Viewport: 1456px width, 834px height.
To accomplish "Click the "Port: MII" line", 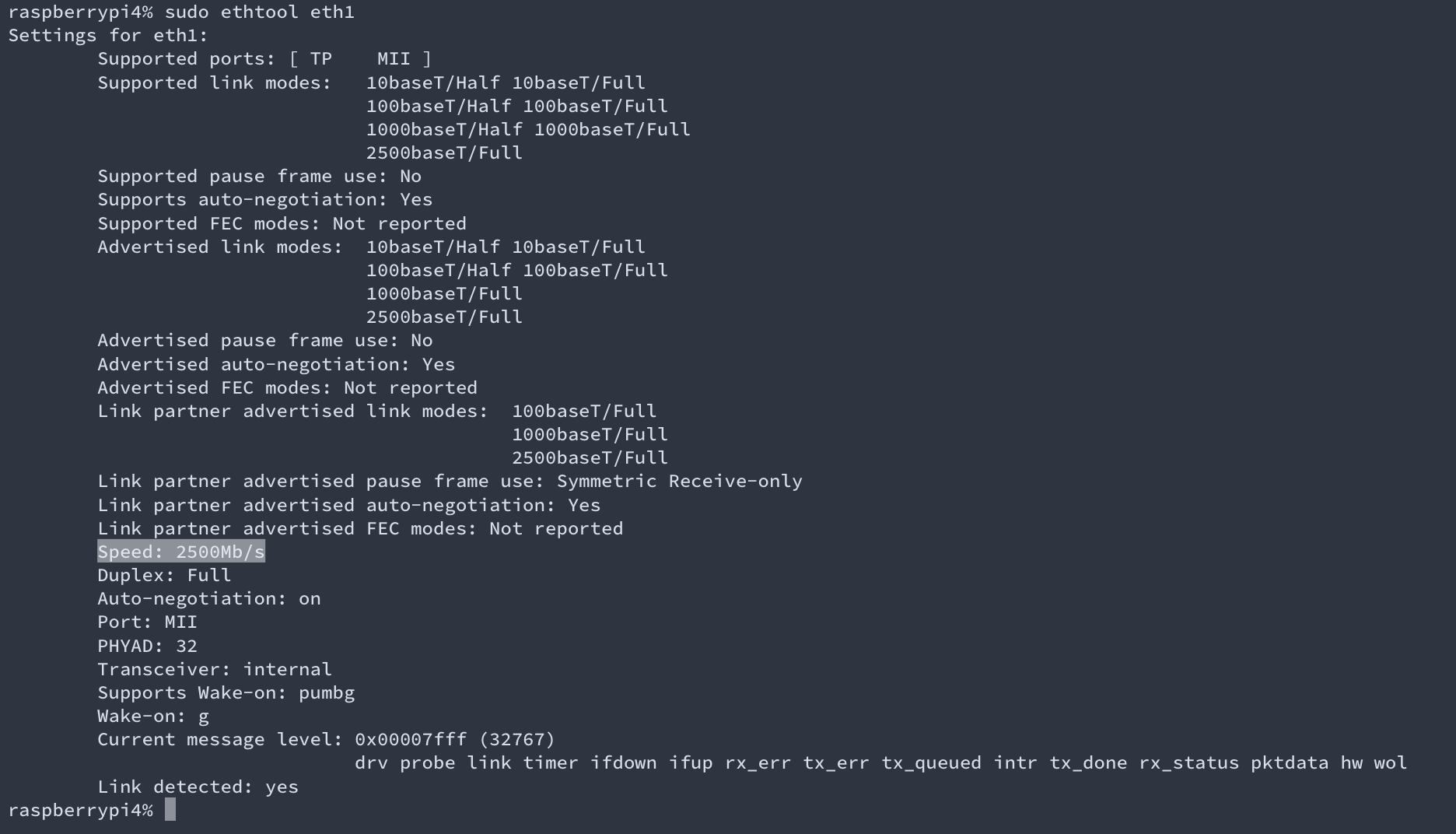I will click(147, 622).
